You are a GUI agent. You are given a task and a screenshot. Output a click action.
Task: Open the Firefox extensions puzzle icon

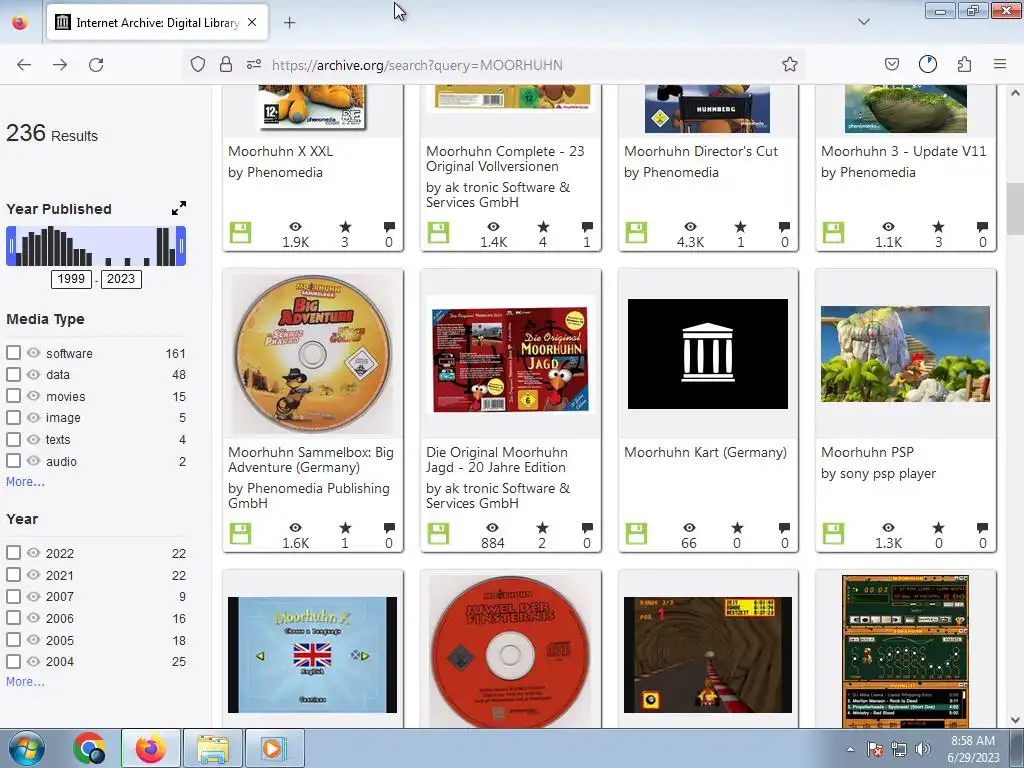tap(964, 65)
